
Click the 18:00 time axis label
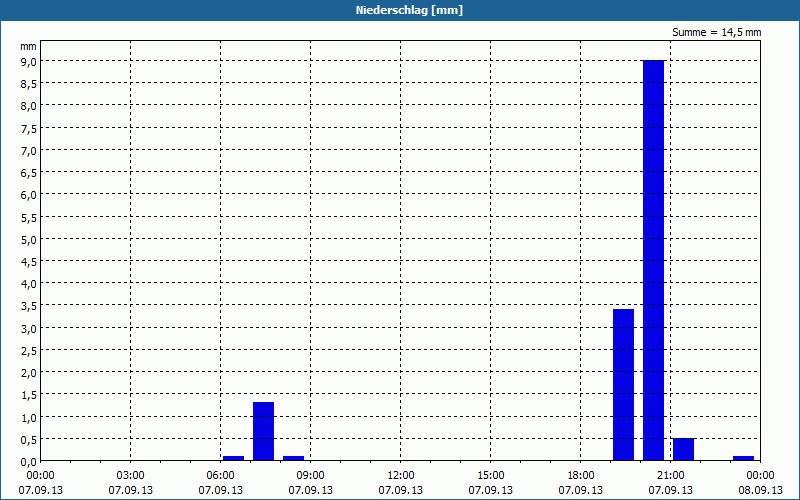(x=581, y=476)
